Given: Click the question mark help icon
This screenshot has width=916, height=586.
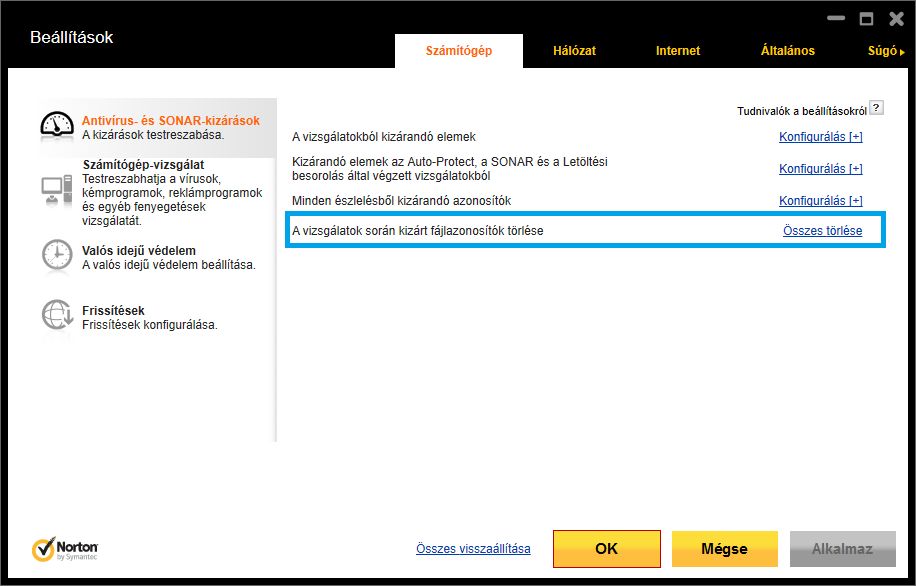Looking at the screenshot, I should pyautogui.click(x=876, y=108).
